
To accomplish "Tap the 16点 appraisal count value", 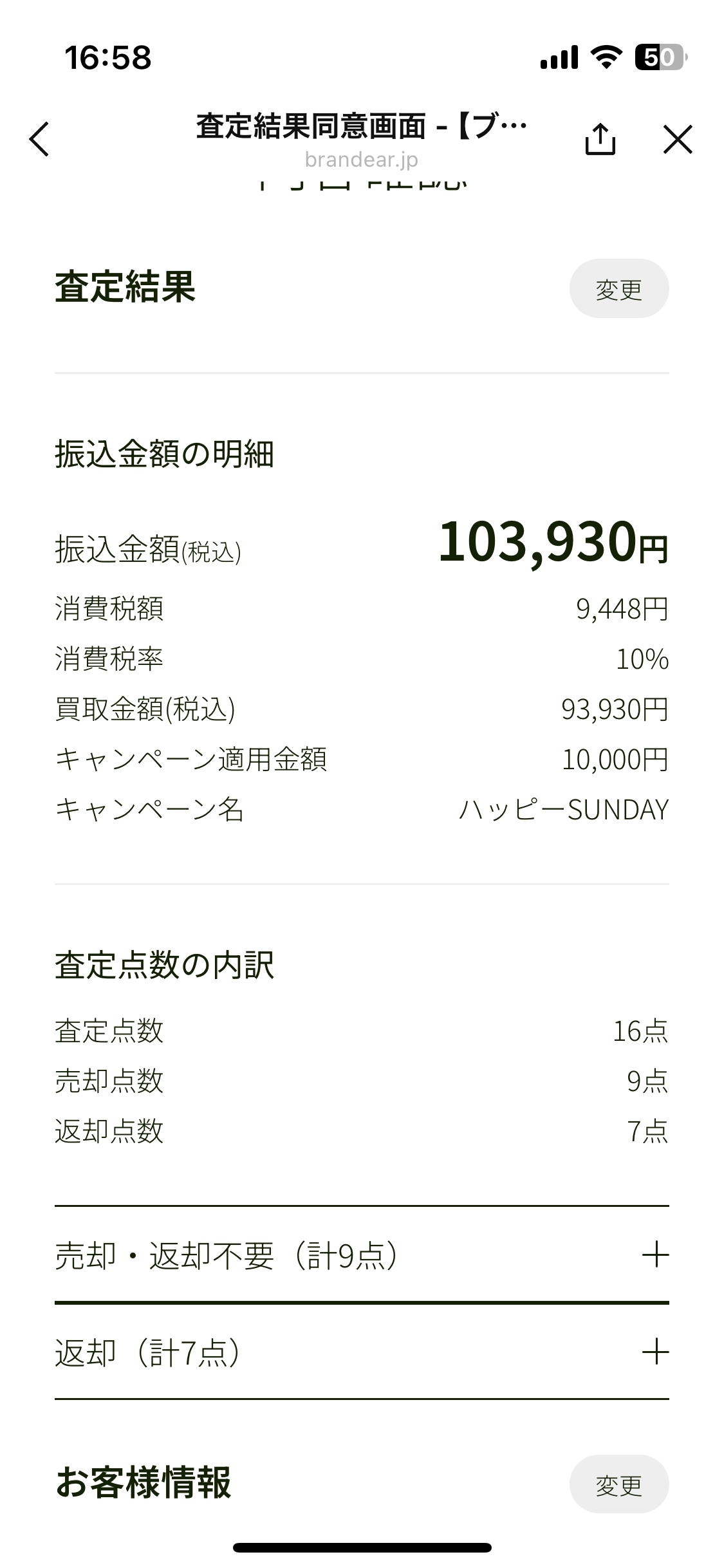I will pos(640,1031).
